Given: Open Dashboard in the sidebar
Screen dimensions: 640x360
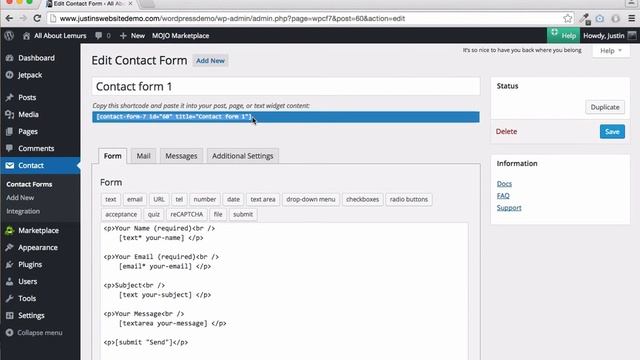Looking at the screenshot, I should (36, 58).
